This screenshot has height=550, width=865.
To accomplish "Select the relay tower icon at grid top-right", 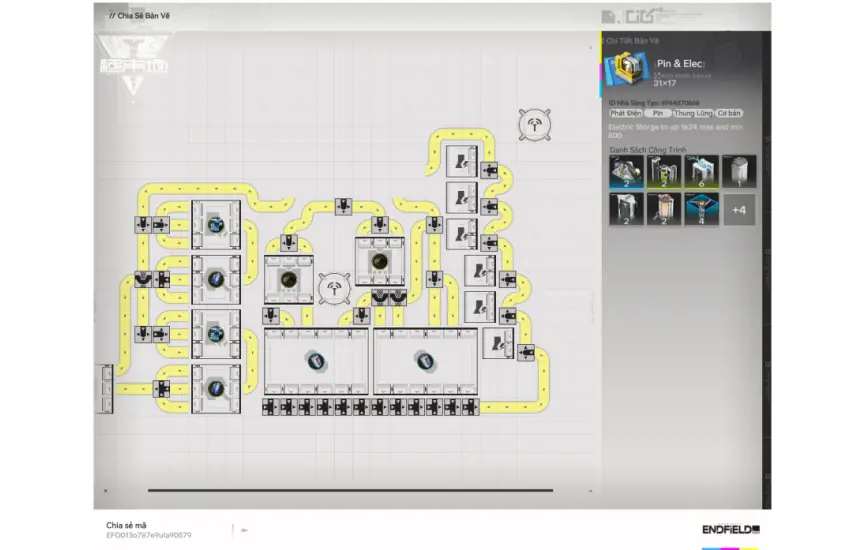I will (535, 125).
